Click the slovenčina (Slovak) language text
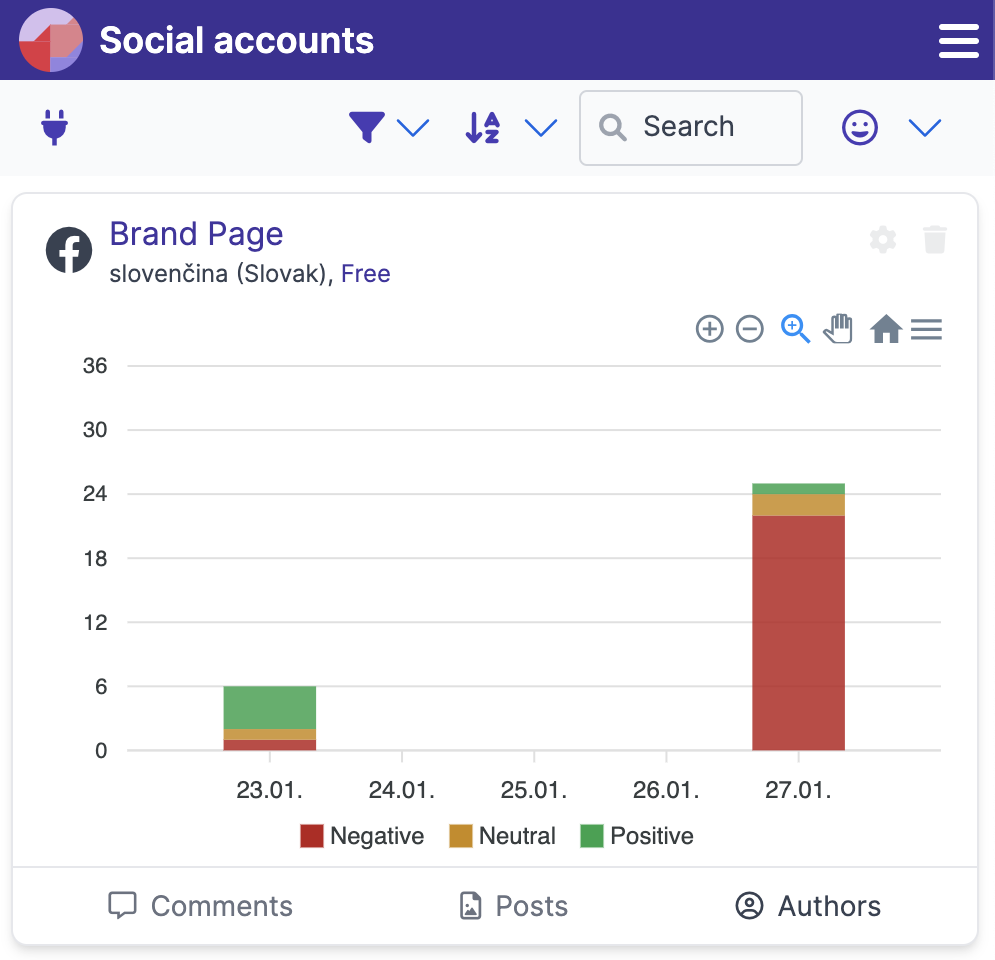Image resolution: width=995 pixels, height=960 pixels. (x=218, y=274)
